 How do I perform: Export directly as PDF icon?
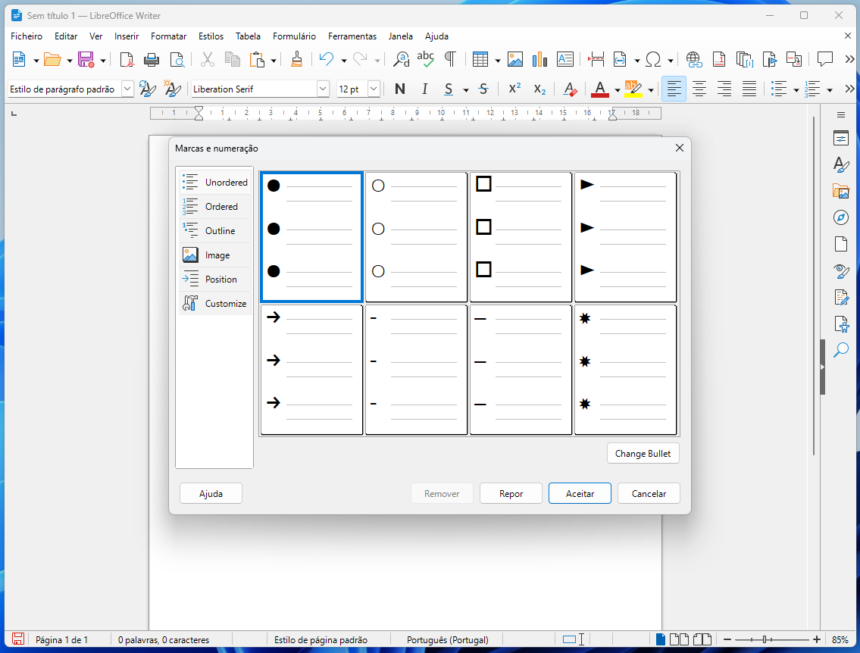pyautogui.click(x=126, y=59)
